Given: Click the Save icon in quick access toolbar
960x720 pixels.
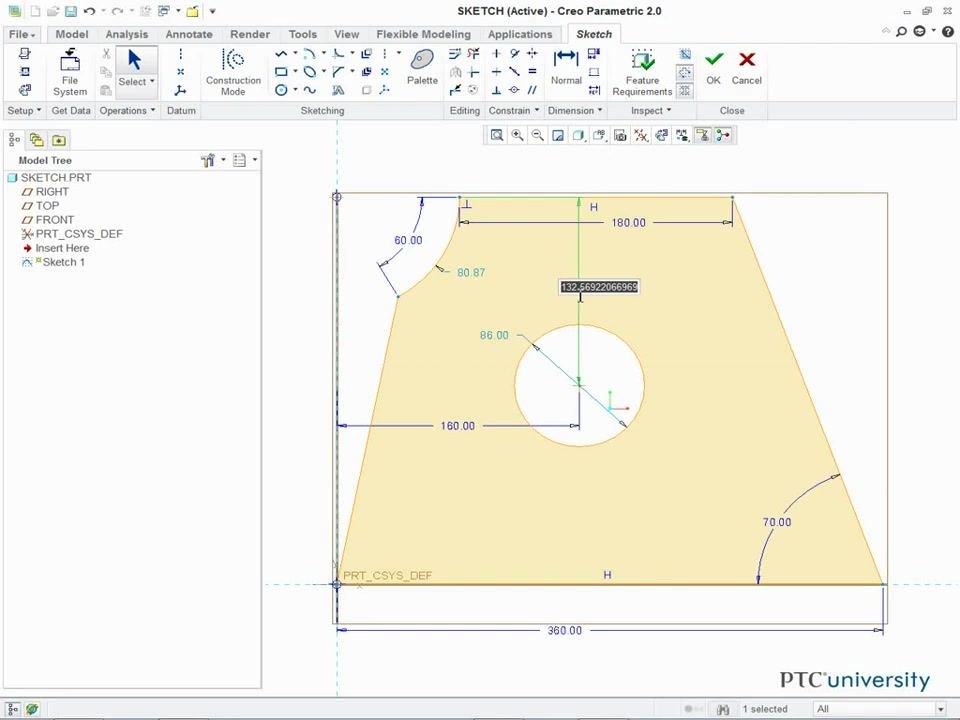Looking at the screenshot, I should (x=70, y=11).
